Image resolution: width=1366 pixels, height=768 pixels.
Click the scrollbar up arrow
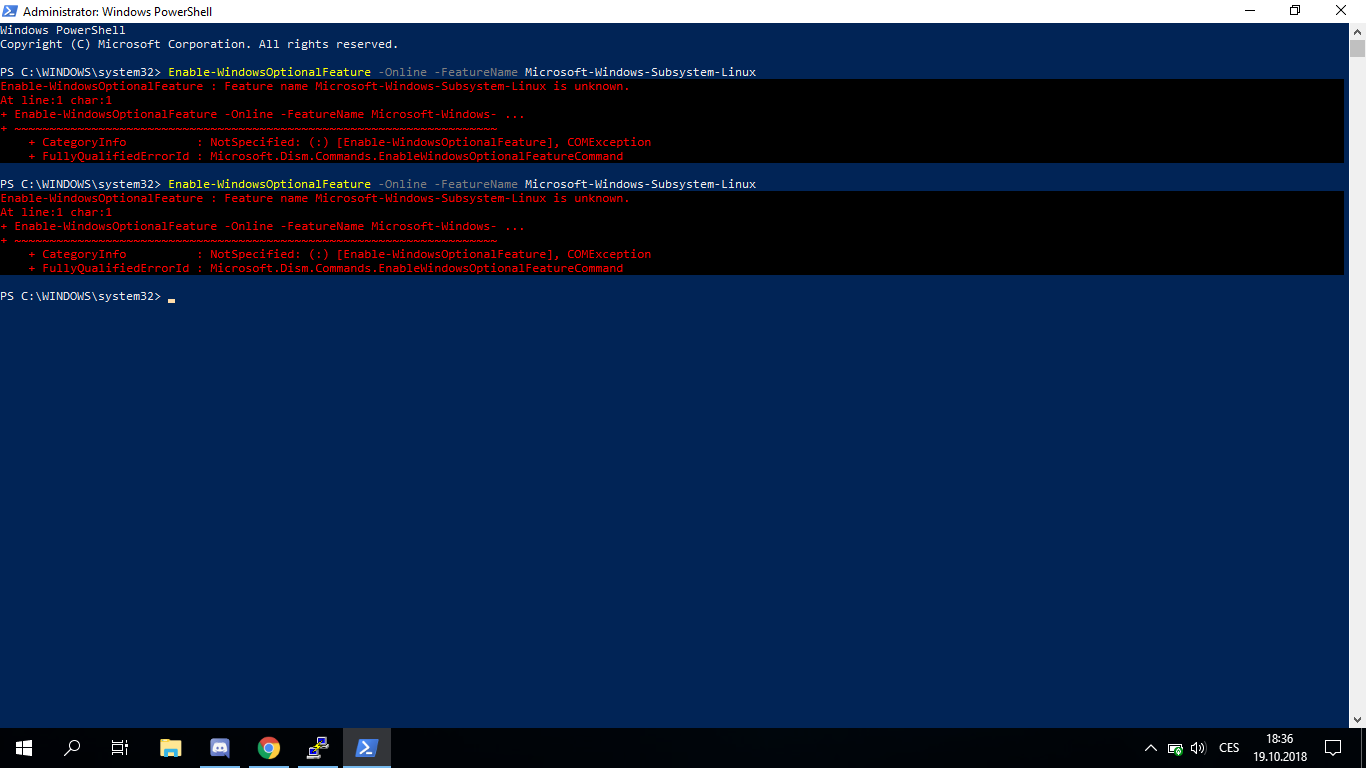1357,31
